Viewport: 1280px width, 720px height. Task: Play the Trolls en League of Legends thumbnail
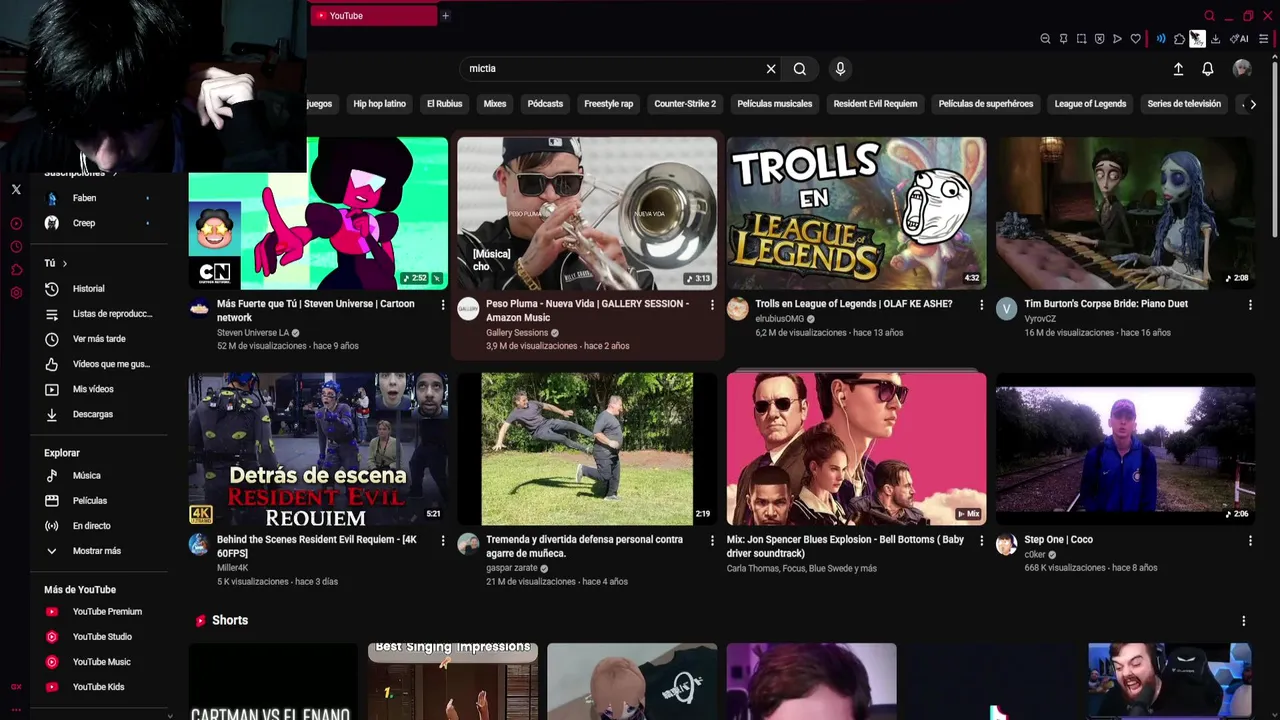click(856, 213)
